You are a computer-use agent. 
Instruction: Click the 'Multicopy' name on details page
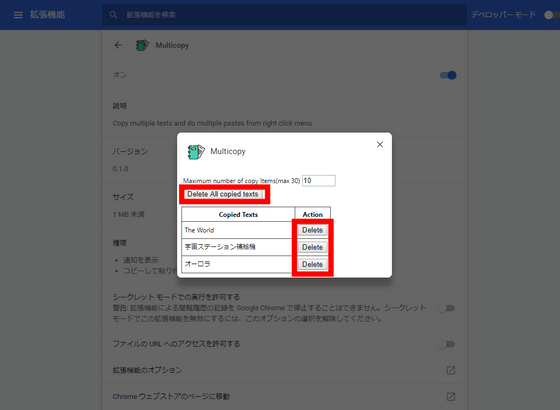[172, 45]
